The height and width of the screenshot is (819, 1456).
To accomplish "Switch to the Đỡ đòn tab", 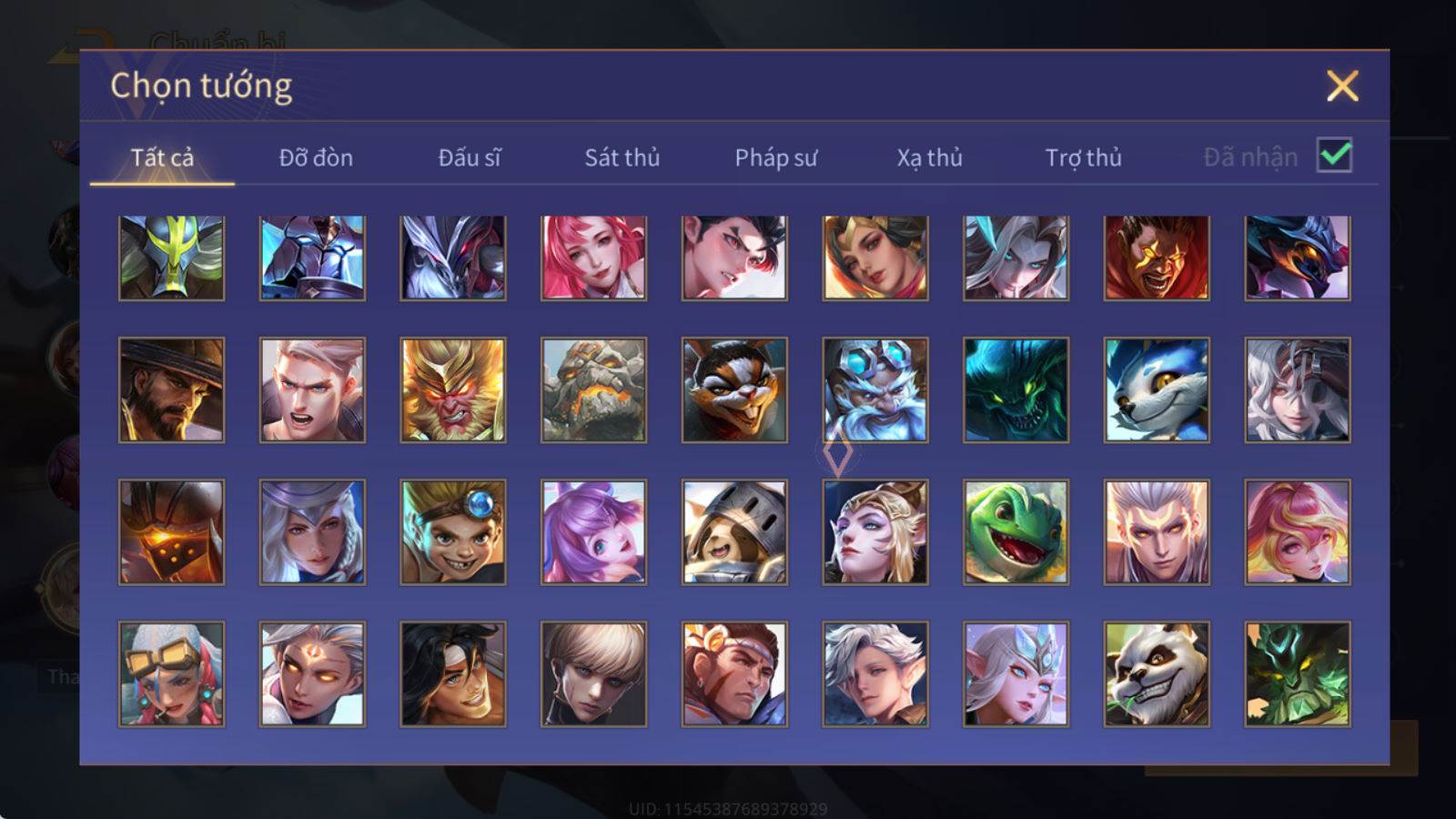I will pos(316,157).
